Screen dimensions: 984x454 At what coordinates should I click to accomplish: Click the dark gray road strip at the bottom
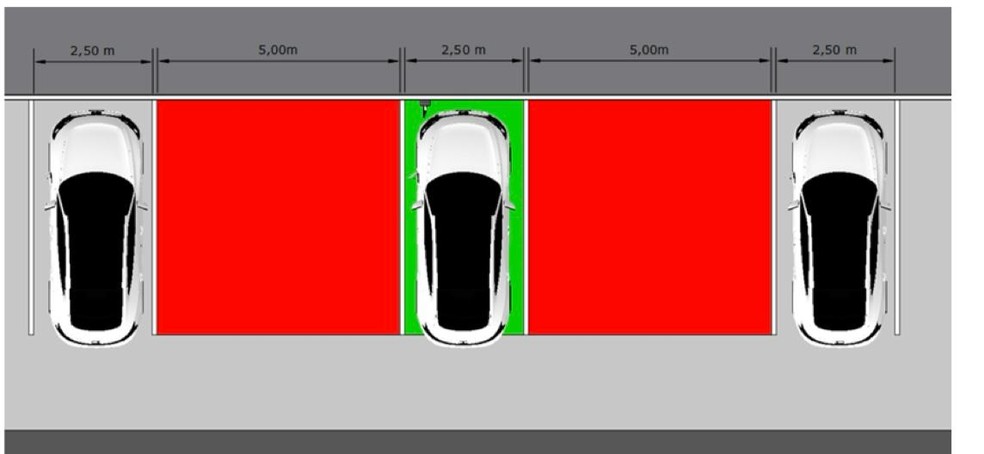[478, 442]
